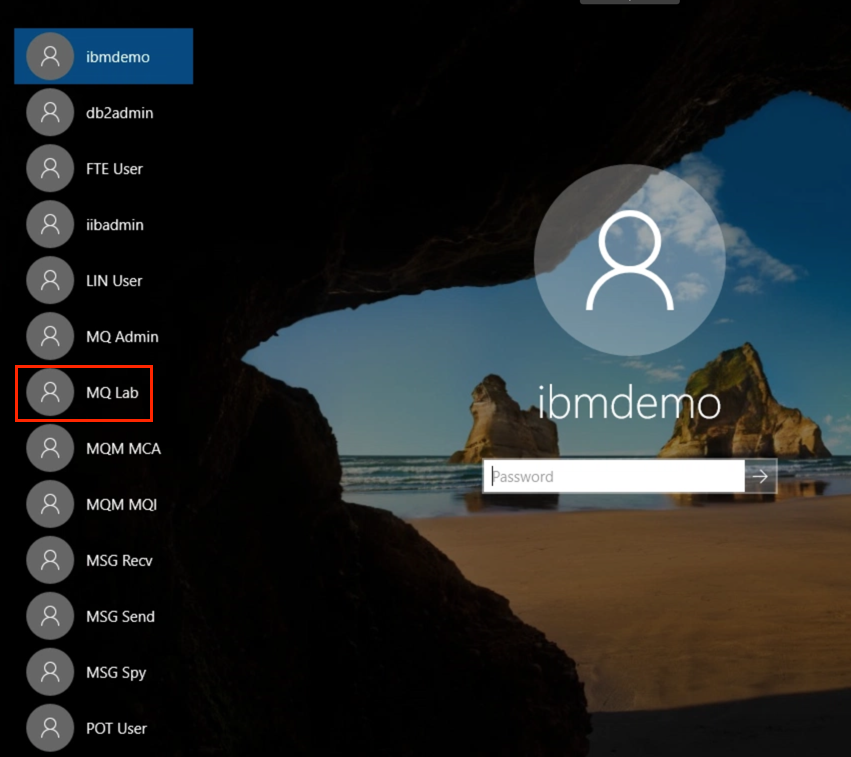Screen dimensions: 851x757
Task: Click the MSG Recv avatar icon
Action: click(x=50, y=559)
